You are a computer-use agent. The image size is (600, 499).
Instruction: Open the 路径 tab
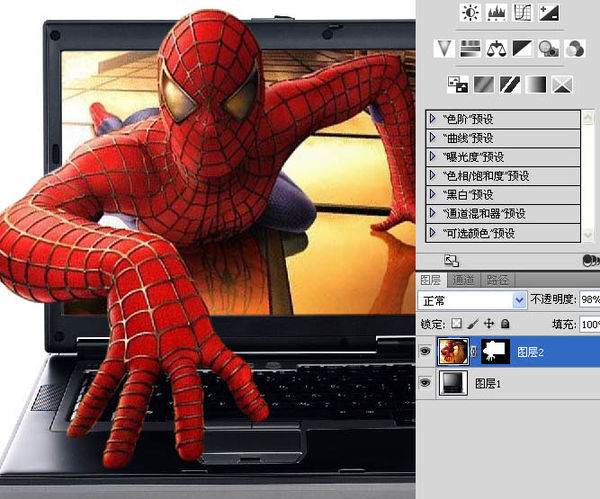[x=497, y=280]
